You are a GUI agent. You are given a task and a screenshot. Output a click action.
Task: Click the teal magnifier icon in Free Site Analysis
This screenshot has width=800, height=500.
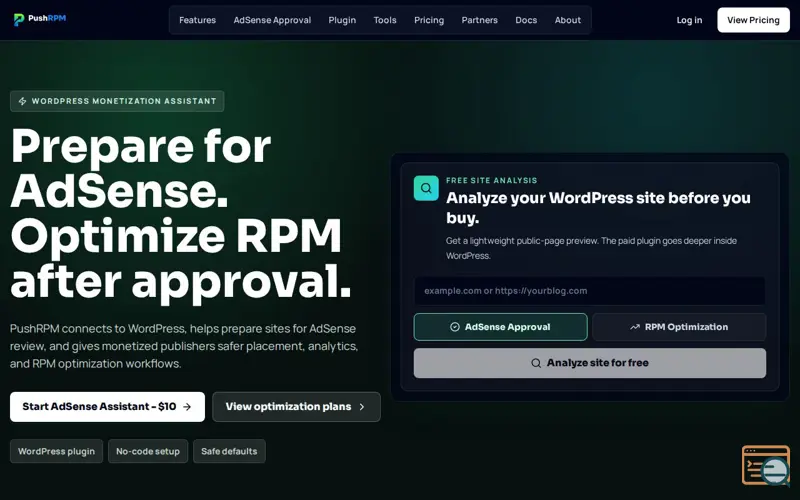(x=426, y=188)
